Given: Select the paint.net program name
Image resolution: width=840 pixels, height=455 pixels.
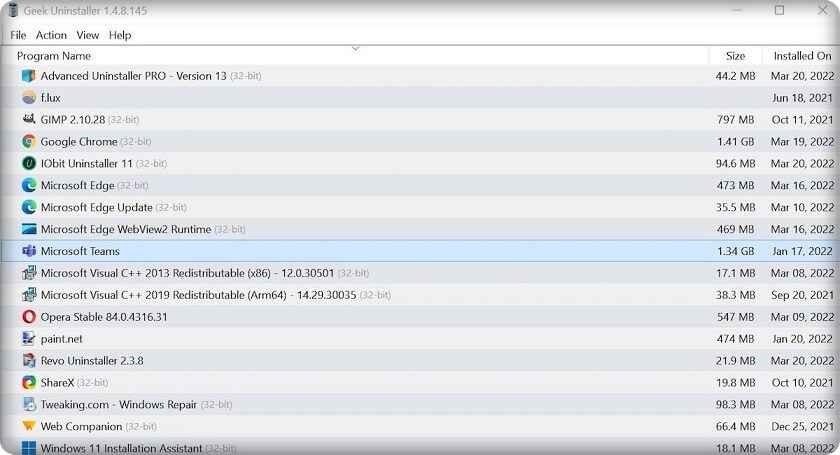Looking at the screenshot, I should (x=62, y=339).
